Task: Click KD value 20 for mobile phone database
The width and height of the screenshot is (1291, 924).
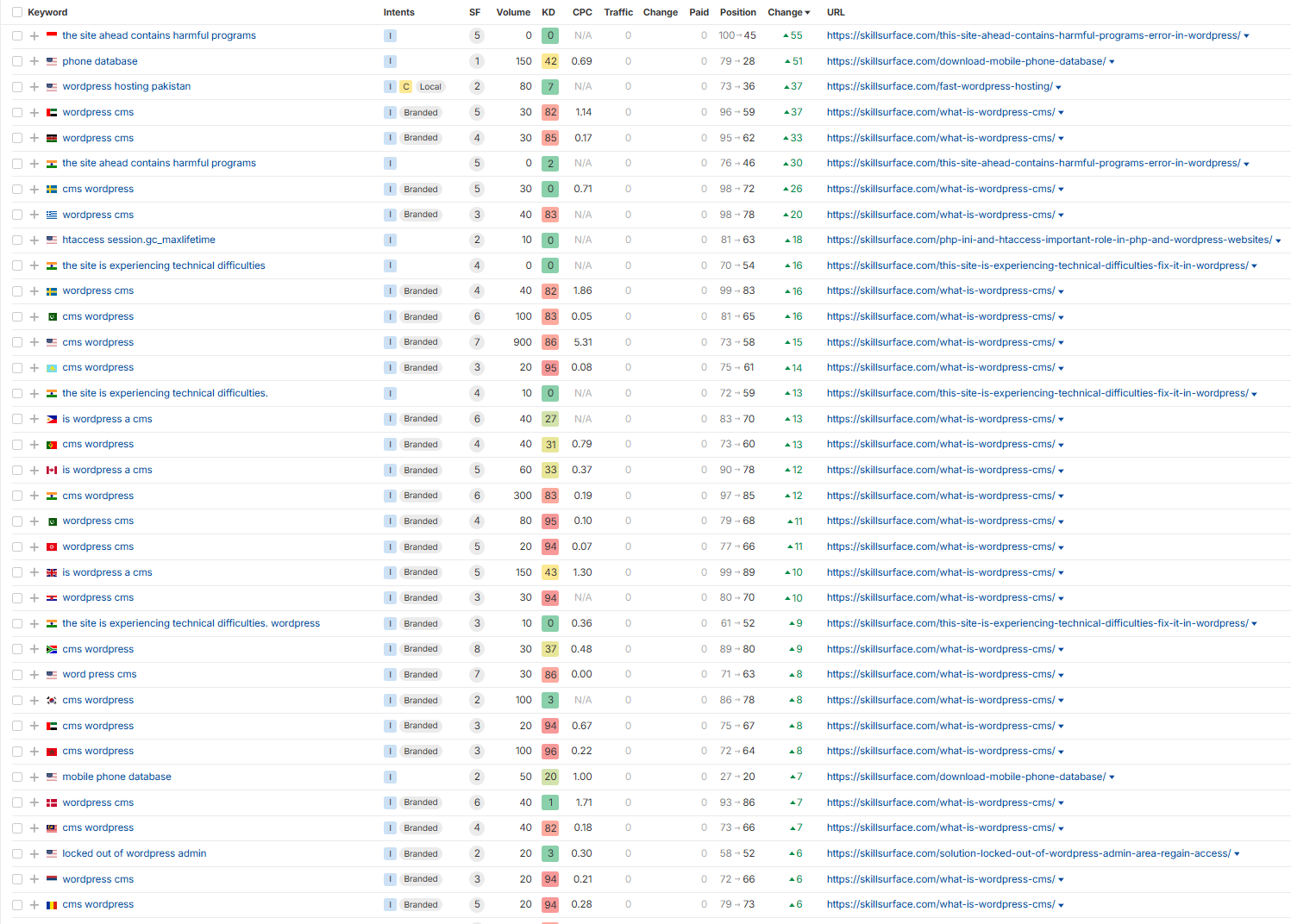Action: 550,777
